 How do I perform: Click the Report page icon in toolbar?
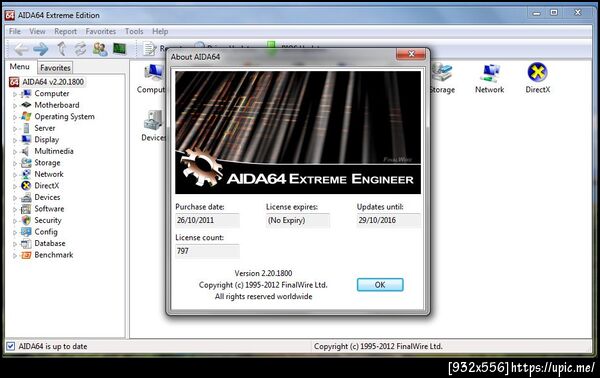(149, 49)
